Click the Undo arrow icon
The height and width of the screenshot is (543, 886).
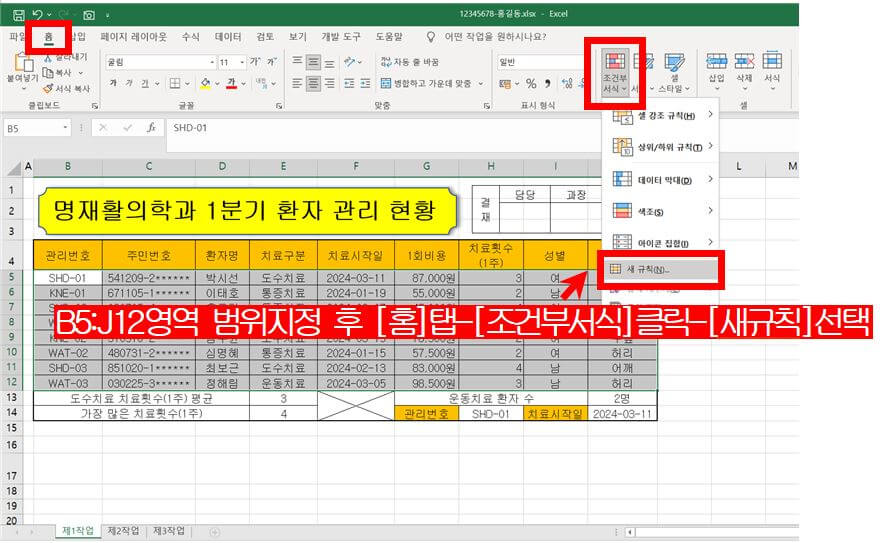click(x=37, y=15)
